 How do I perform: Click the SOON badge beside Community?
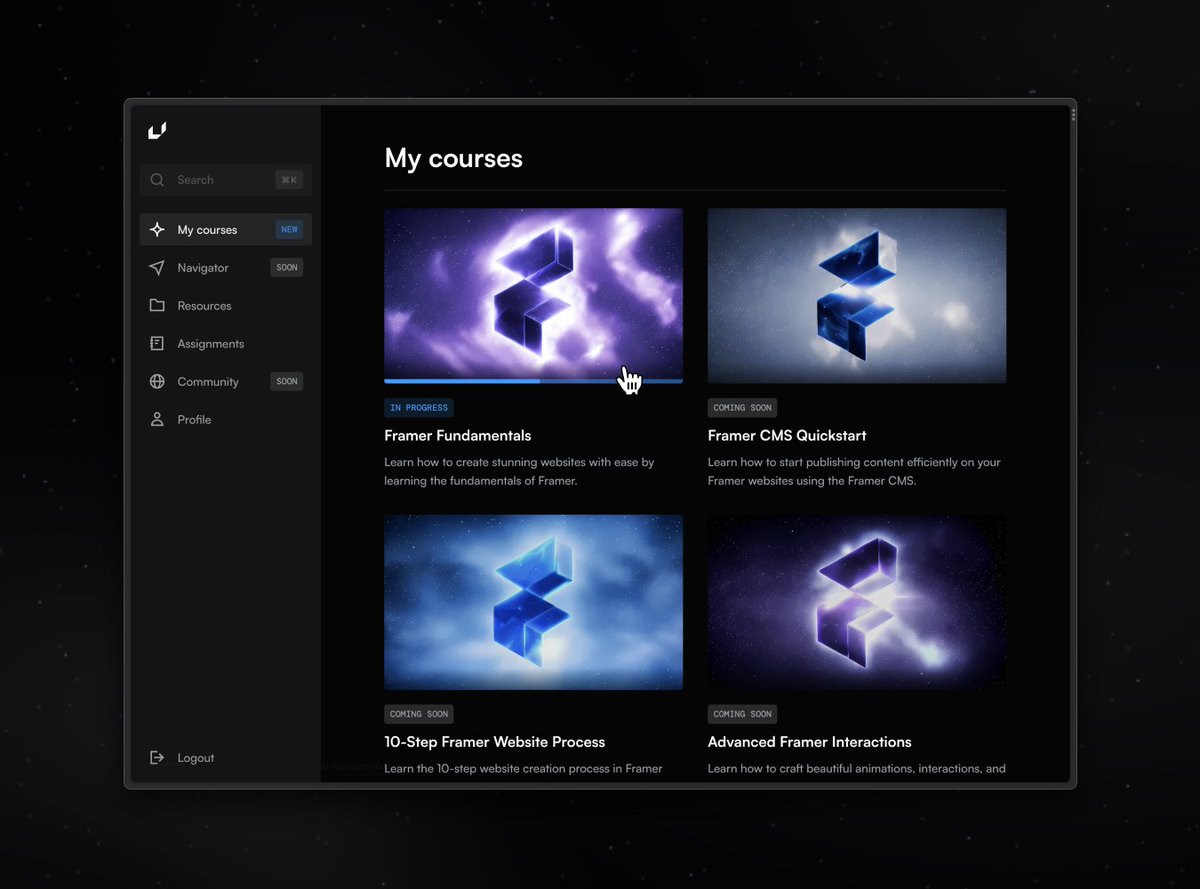(286, 381)
